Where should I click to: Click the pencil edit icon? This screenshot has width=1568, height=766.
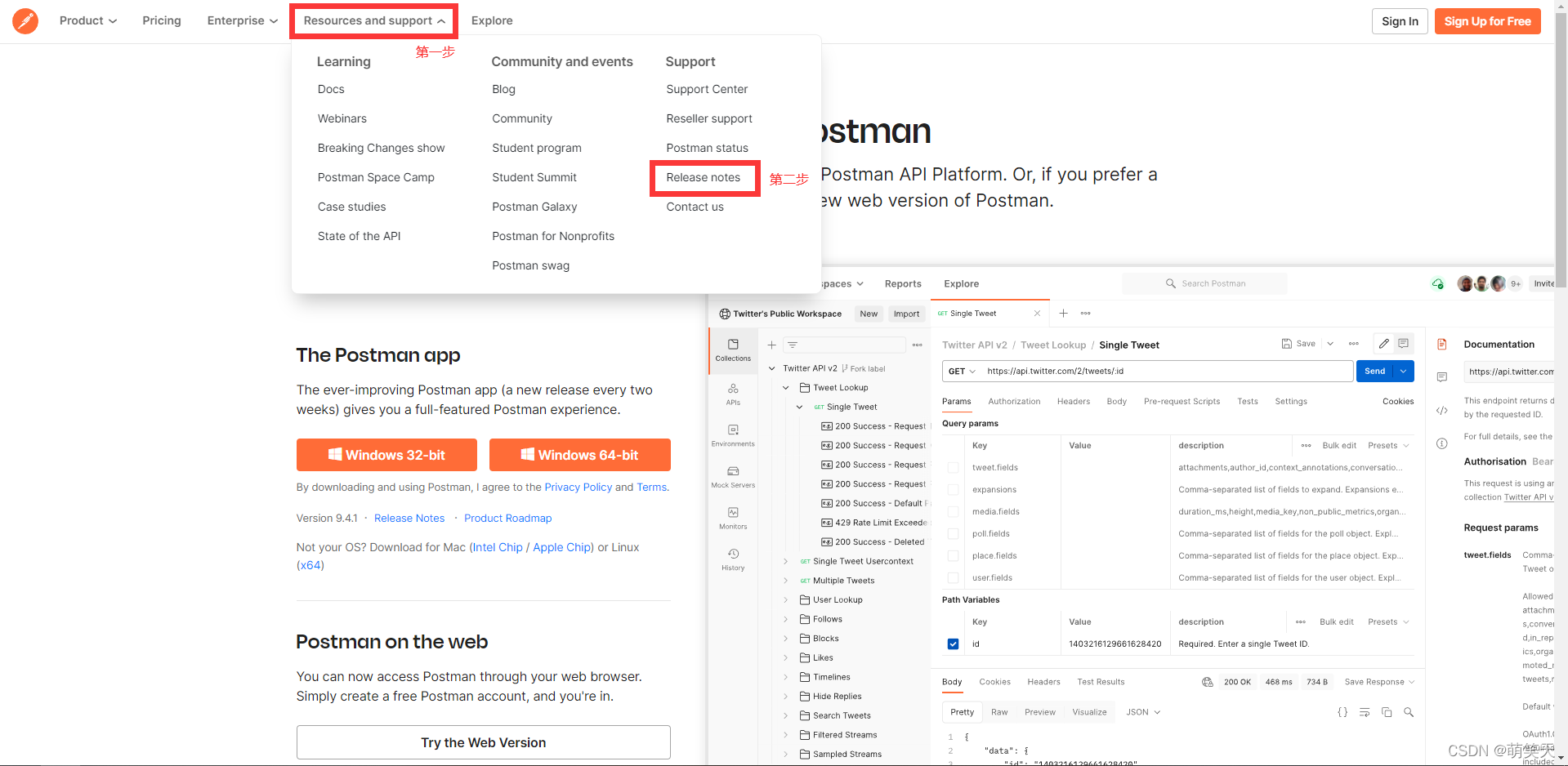coord(1383,344)
